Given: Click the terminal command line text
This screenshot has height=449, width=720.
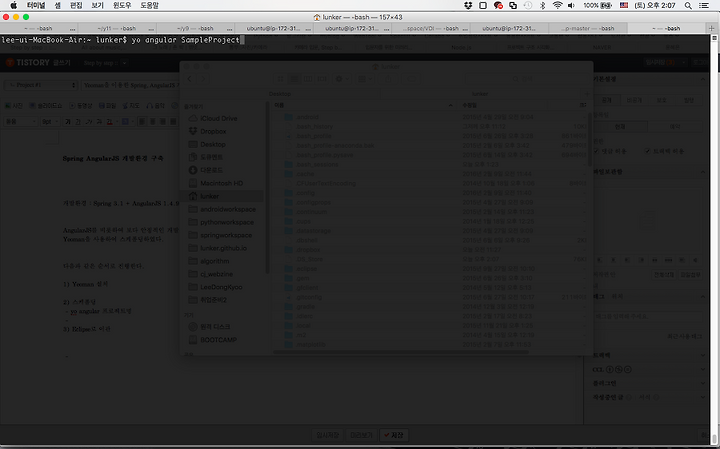Looking at the screenshot, I should coord(121,40).
